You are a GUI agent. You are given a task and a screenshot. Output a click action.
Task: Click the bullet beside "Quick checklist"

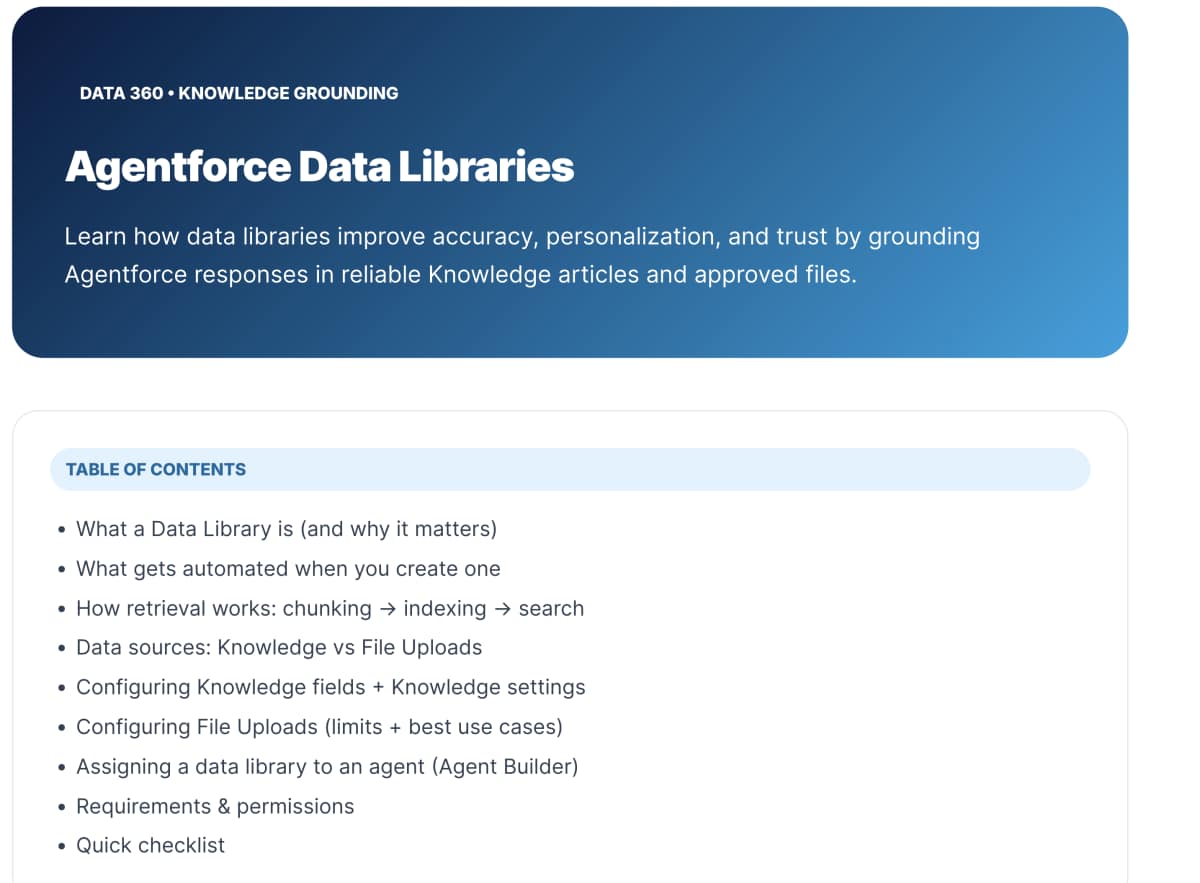click(x=62, y=847)
